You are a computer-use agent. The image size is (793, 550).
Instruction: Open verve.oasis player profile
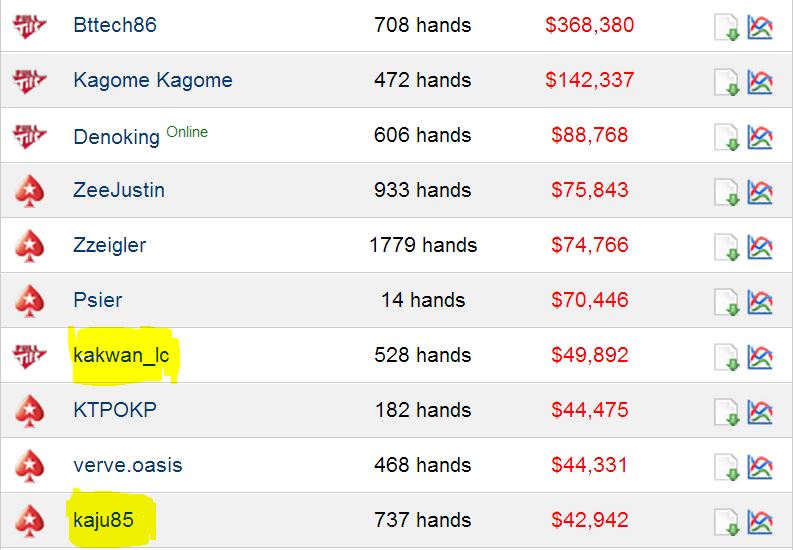pos(127,465)
